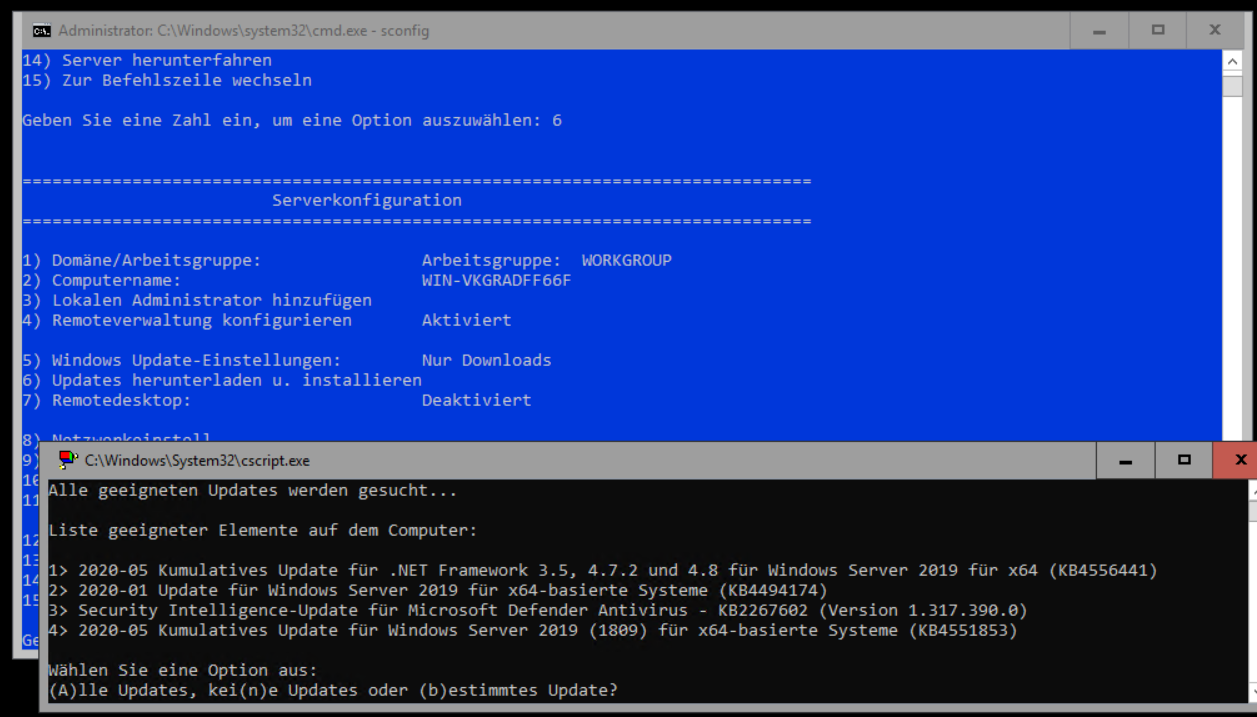Click the scroll-down arrow in the cscript window
Image resolution: width=1257 pixels, height=717 pixels.
[1252, 691]
